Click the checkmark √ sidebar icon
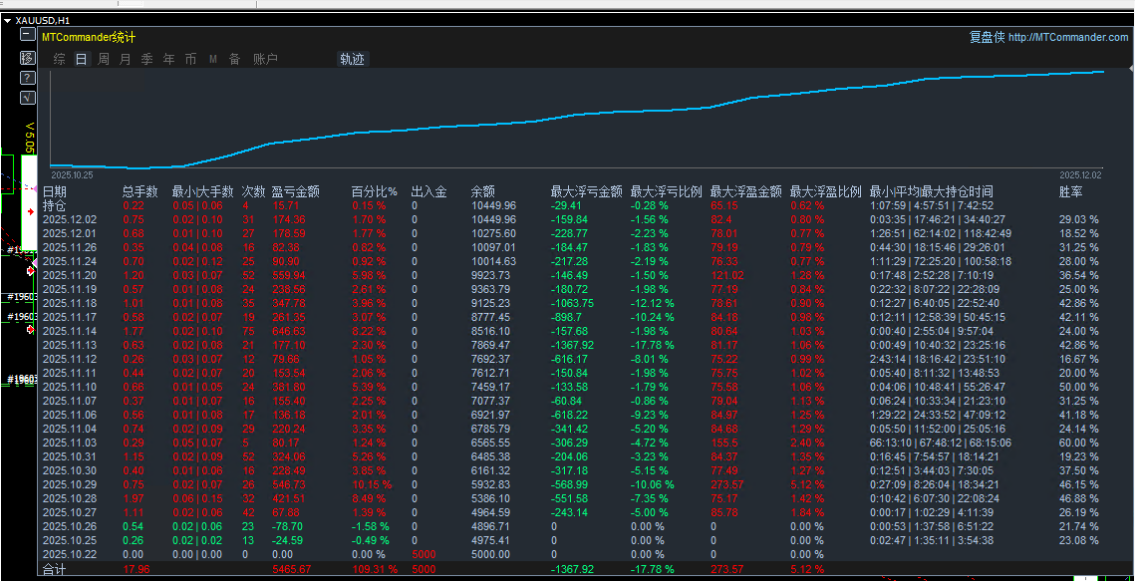 click(x=27, y=99)
